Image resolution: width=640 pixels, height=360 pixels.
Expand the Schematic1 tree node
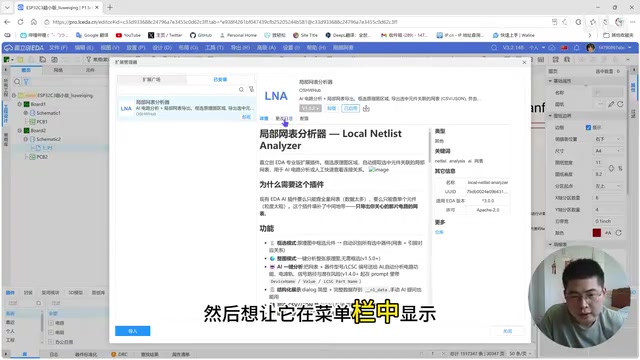coord(26,113)
